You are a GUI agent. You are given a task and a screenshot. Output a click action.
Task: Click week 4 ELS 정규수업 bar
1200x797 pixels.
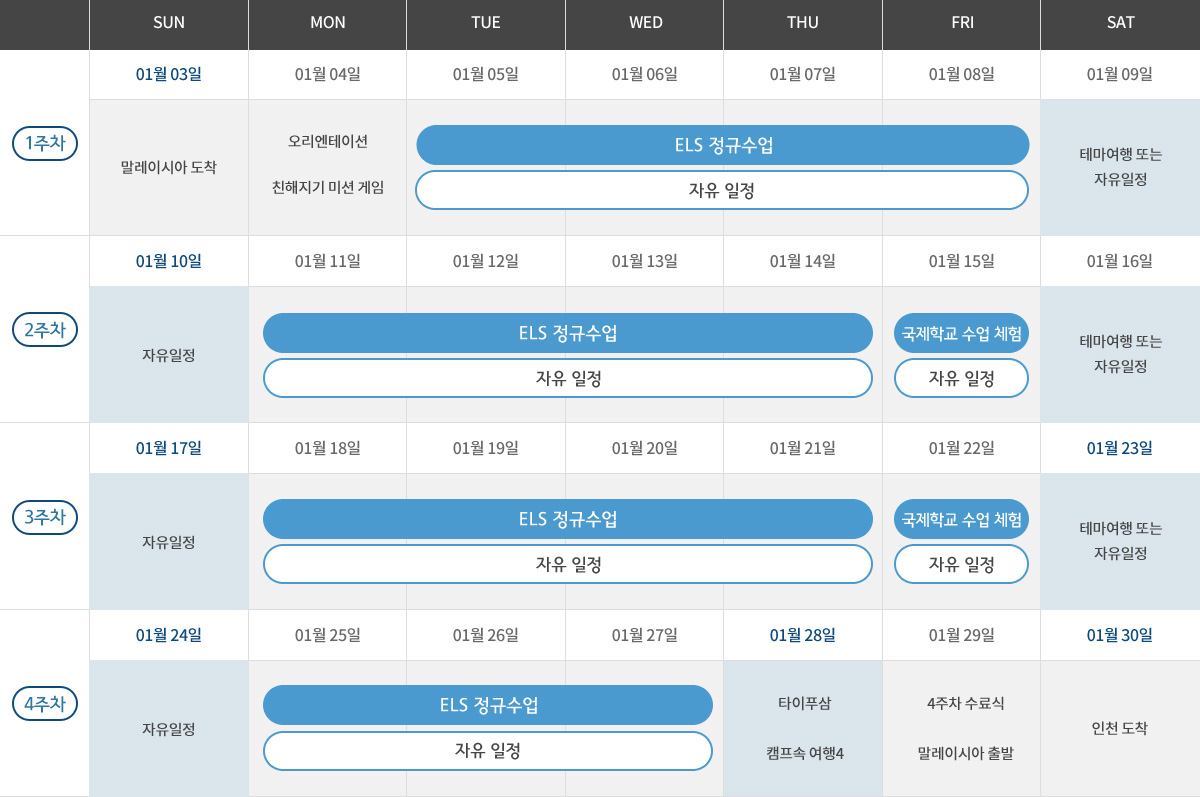click(487, 705)
